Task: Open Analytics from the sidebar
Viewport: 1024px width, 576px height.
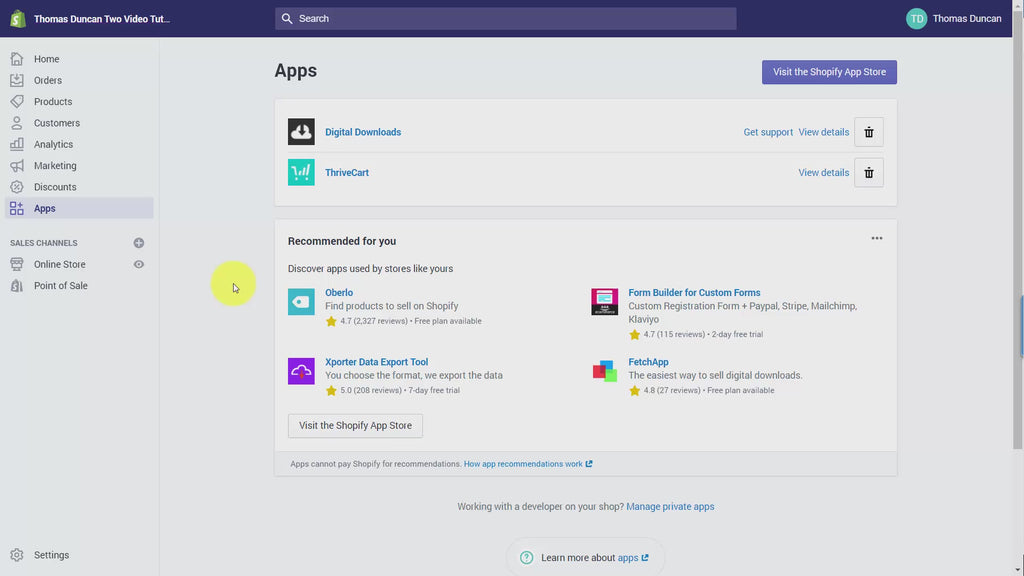Action: tap(54, 144)
